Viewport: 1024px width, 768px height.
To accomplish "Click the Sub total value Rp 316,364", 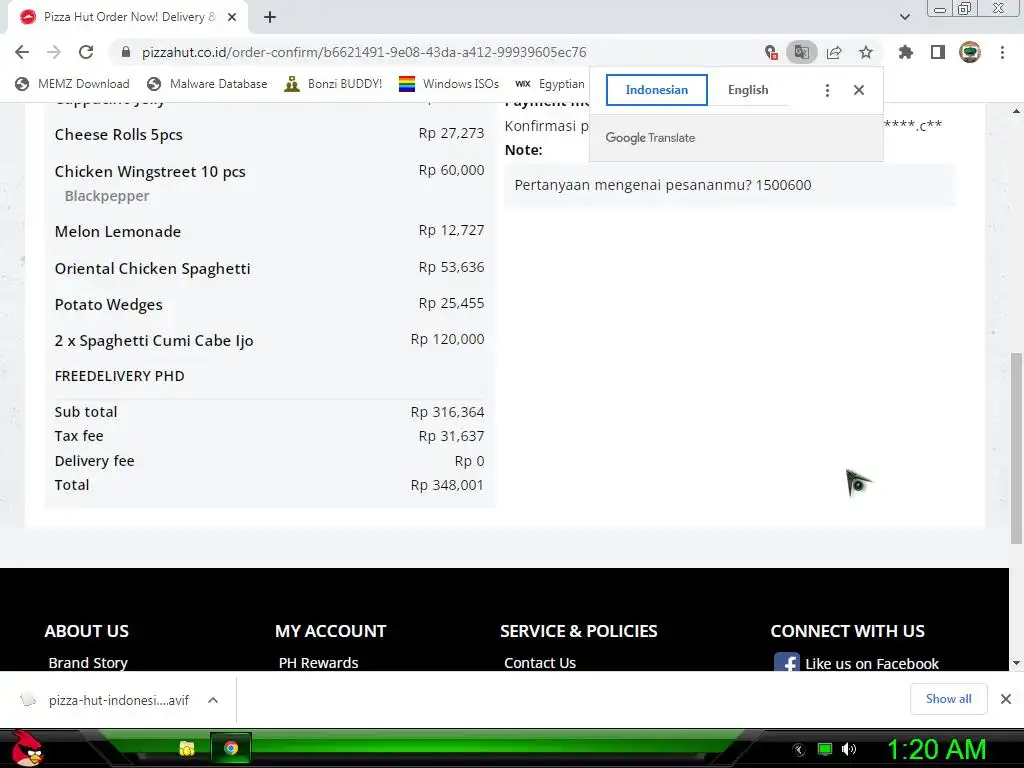I will [447, 412].
